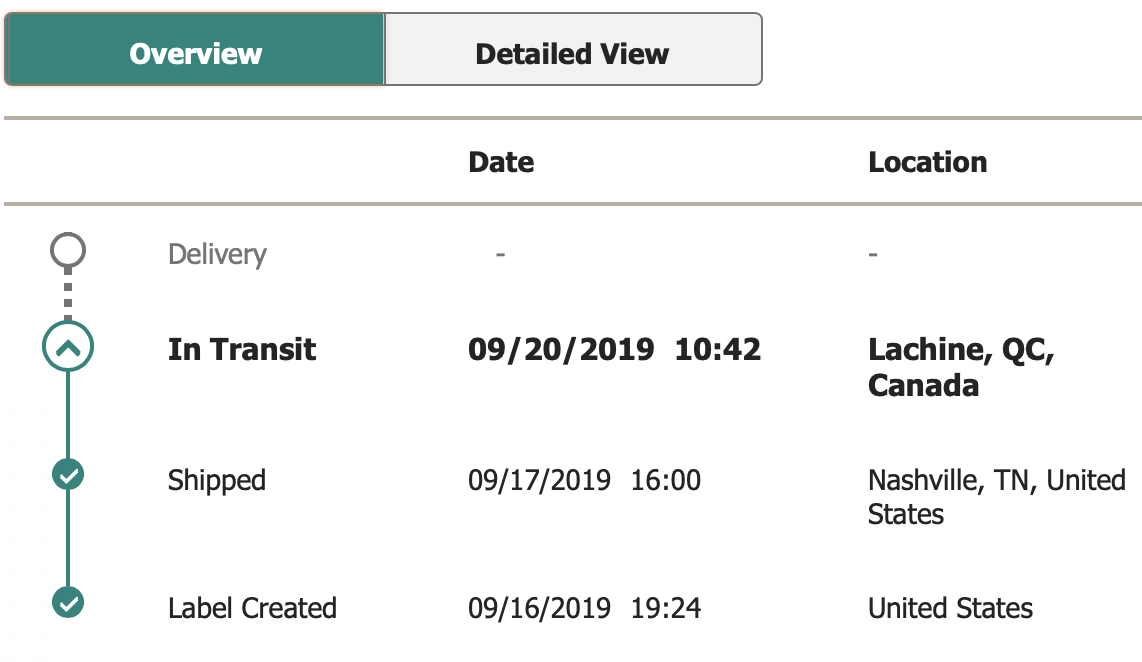This screenshot has width=1142, height=662.
Task: Click the In Transit status label
Action: pyautogui.click(x=242, y=350)
